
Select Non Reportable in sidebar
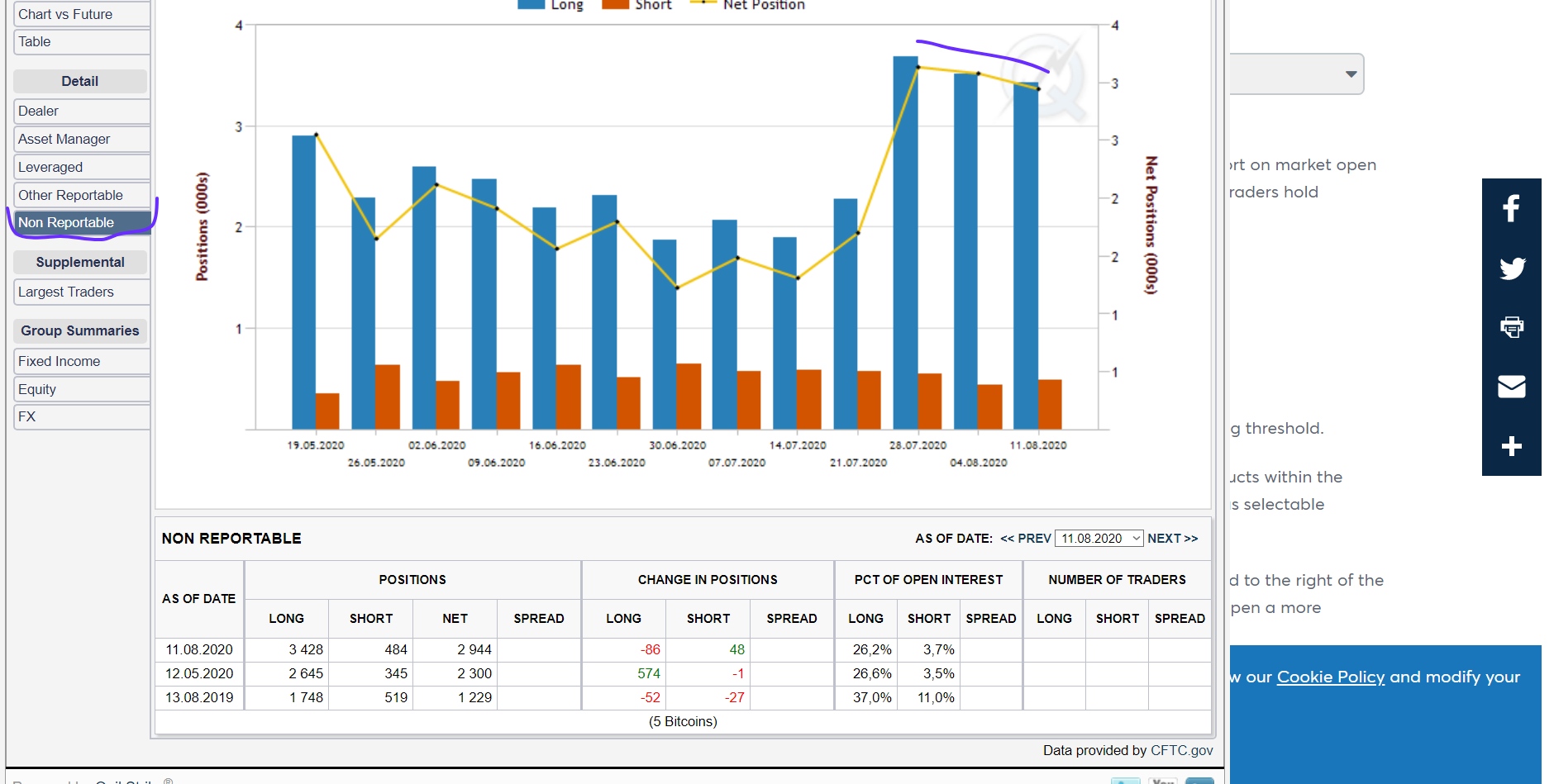(x=82, y=222)
